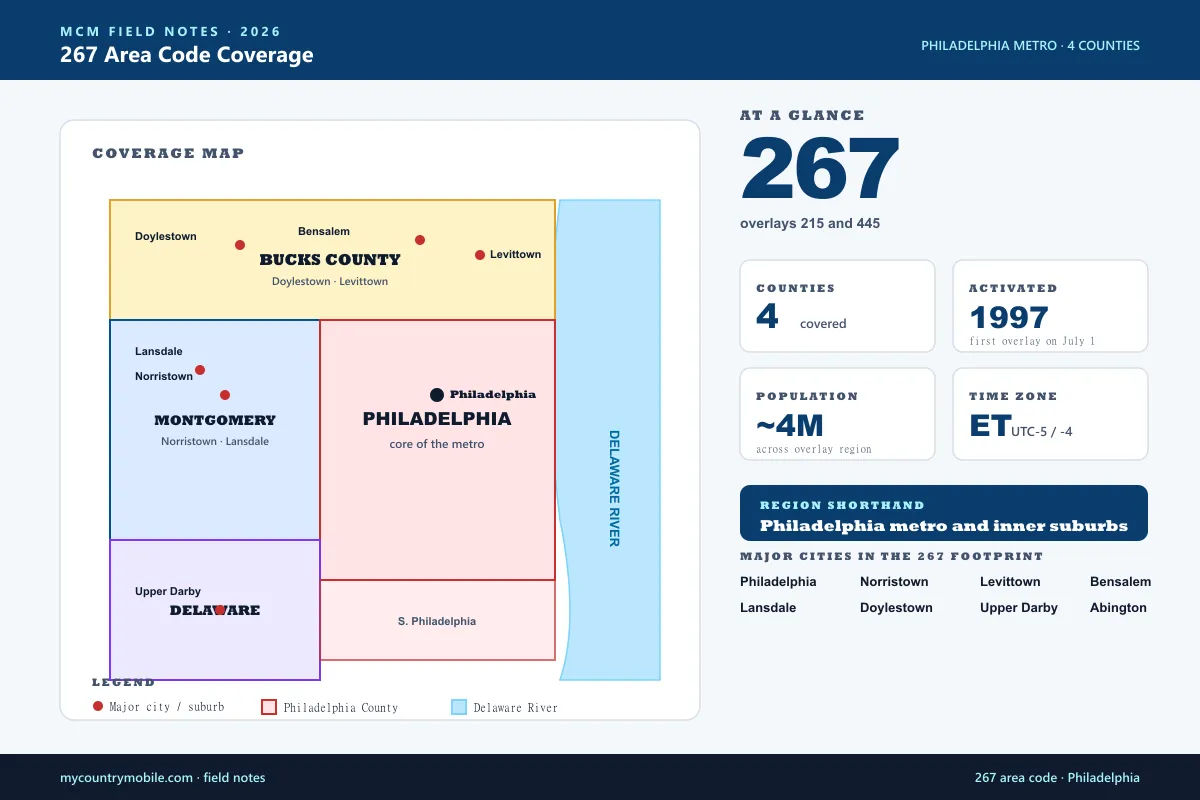This screenshot has height=800, width=1200.
Task: Click Norristown in the major cities list
Action: [894, 581]
